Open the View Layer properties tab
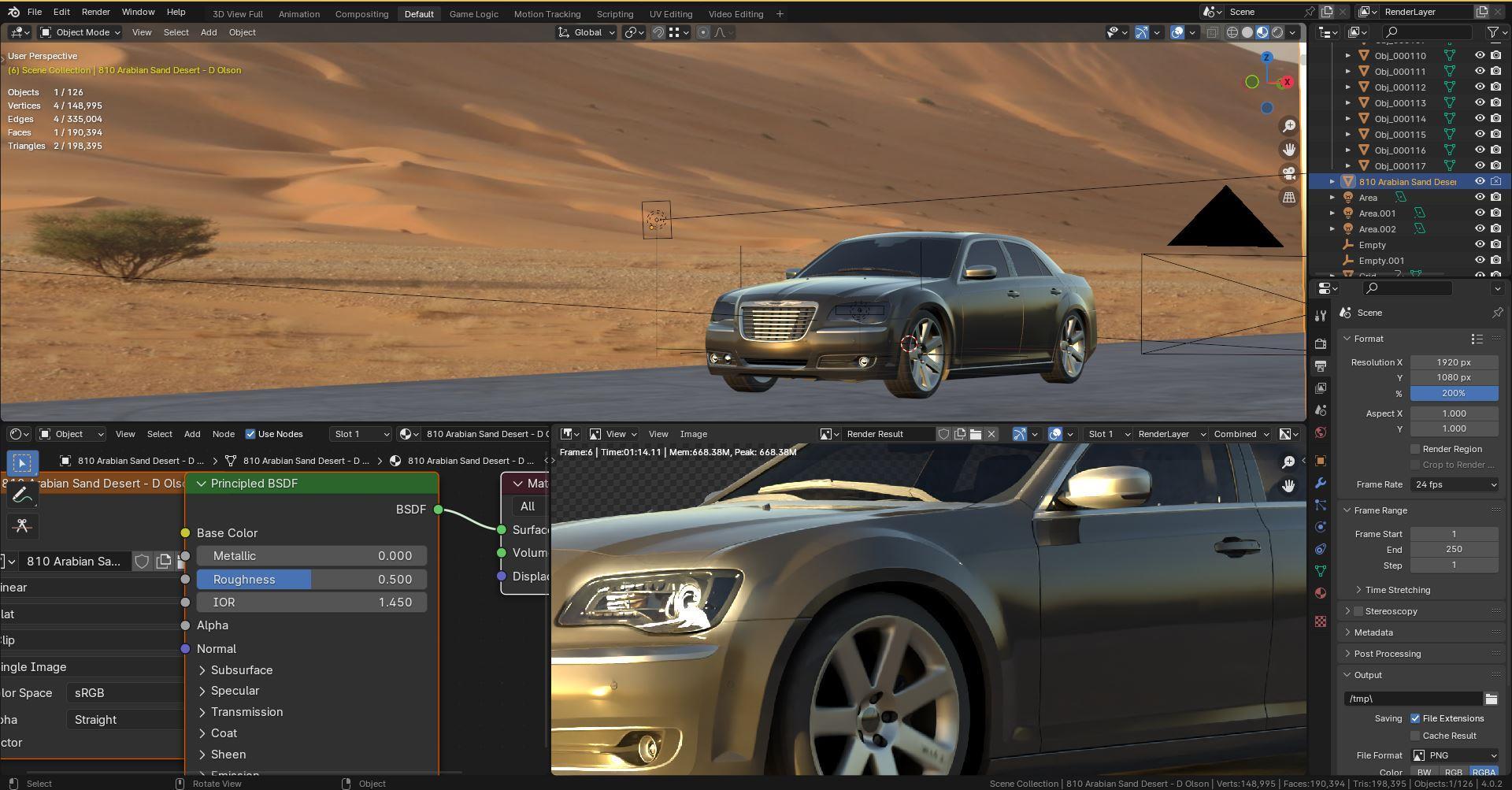This screenshot has height=790, width=1512. point(1321,388)
